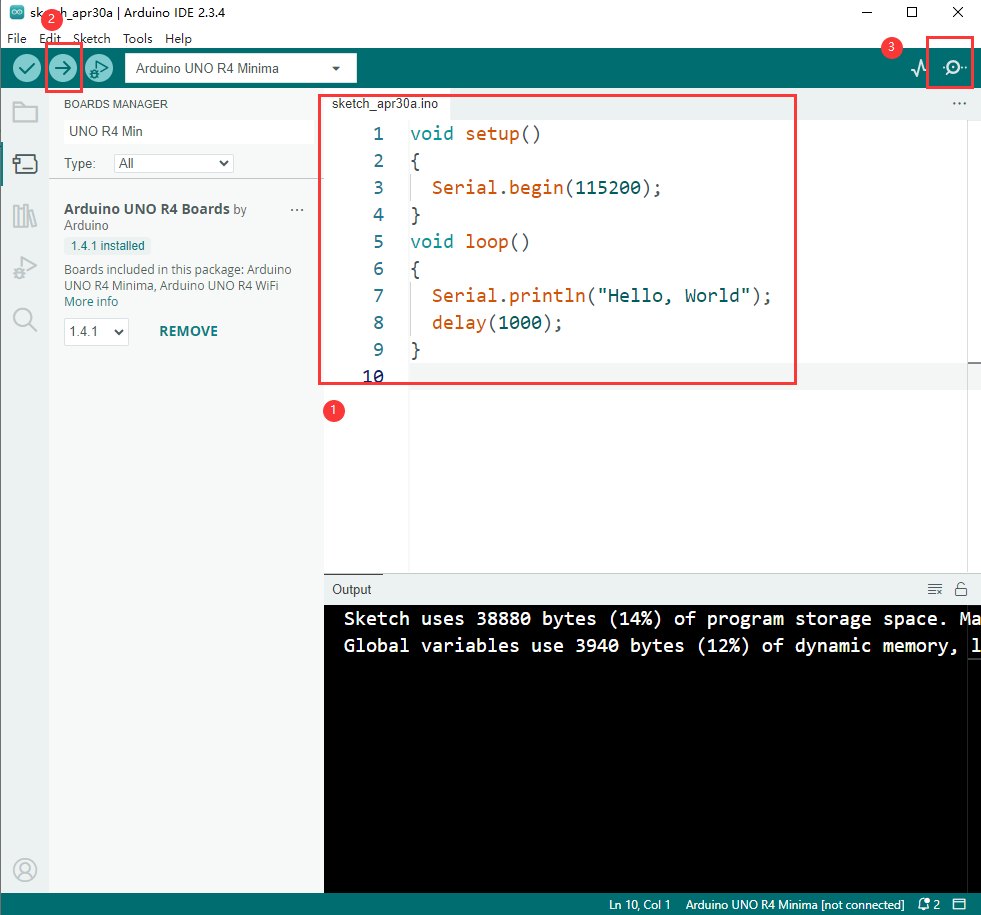The image size is (981, 915).
Task: Open the Help menu
Action: coord(178,39)
